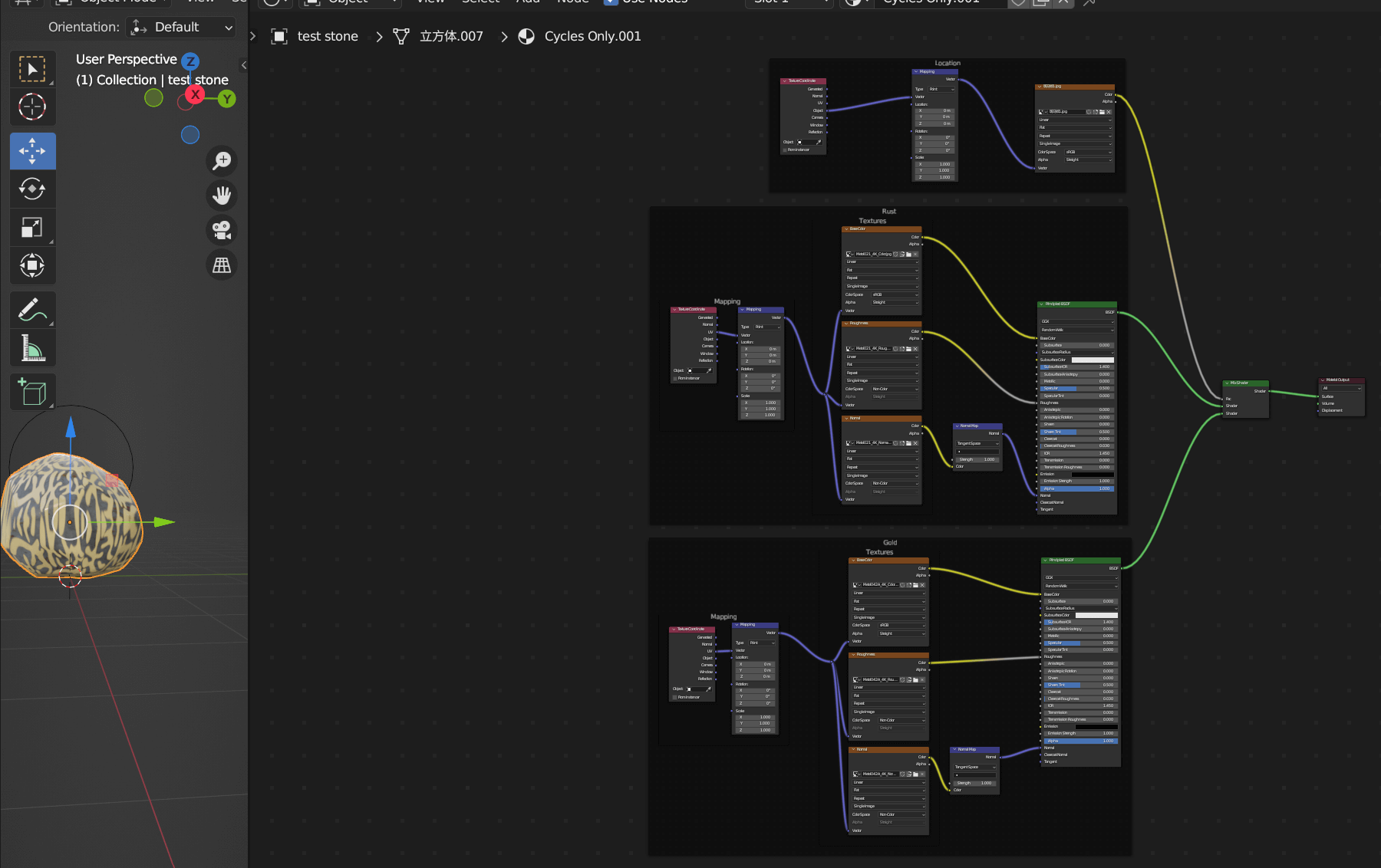Select the Select Box tool

(32, 69)
